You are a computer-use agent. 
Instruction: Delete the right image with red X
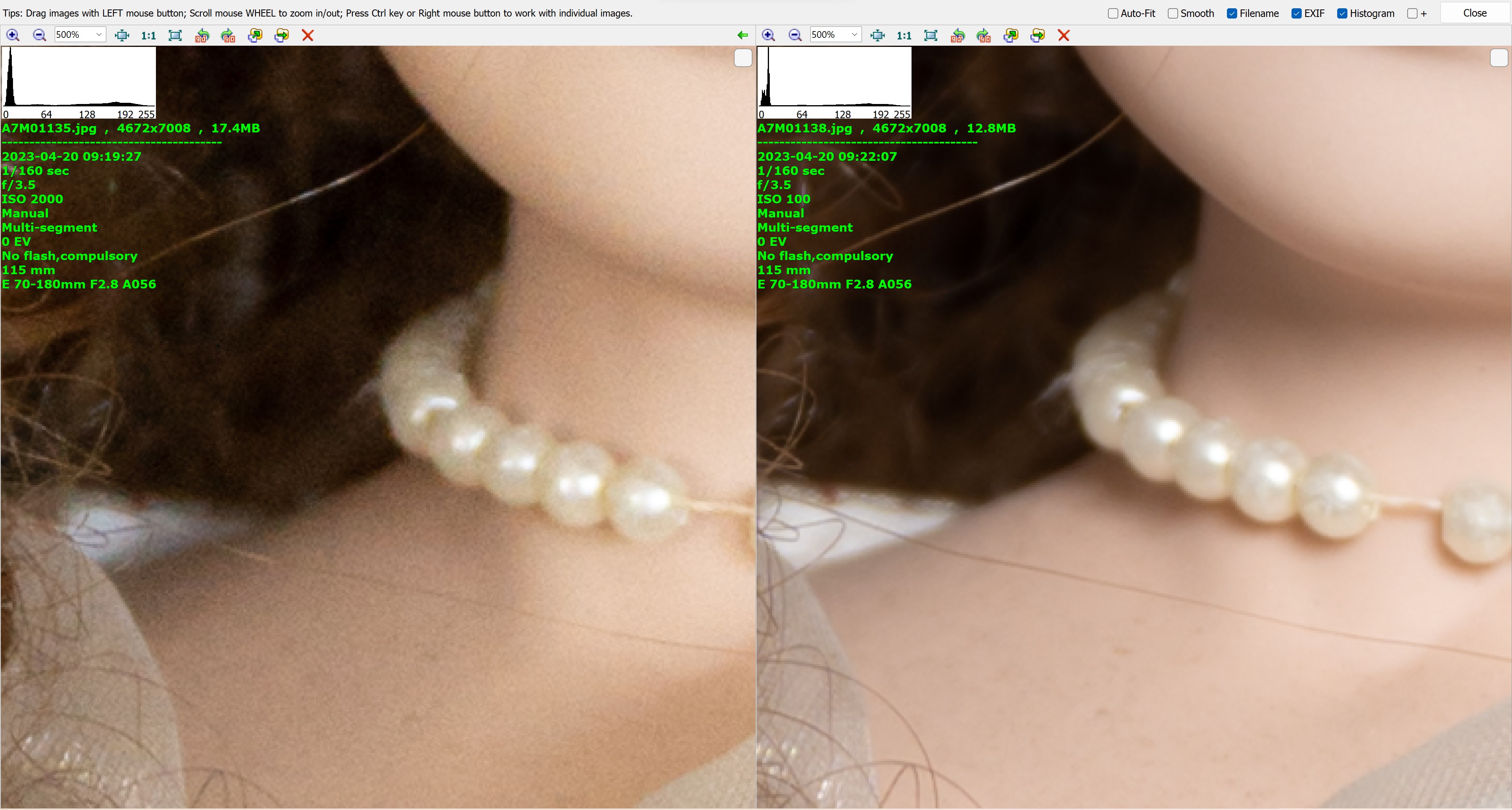pos(1064,35)
